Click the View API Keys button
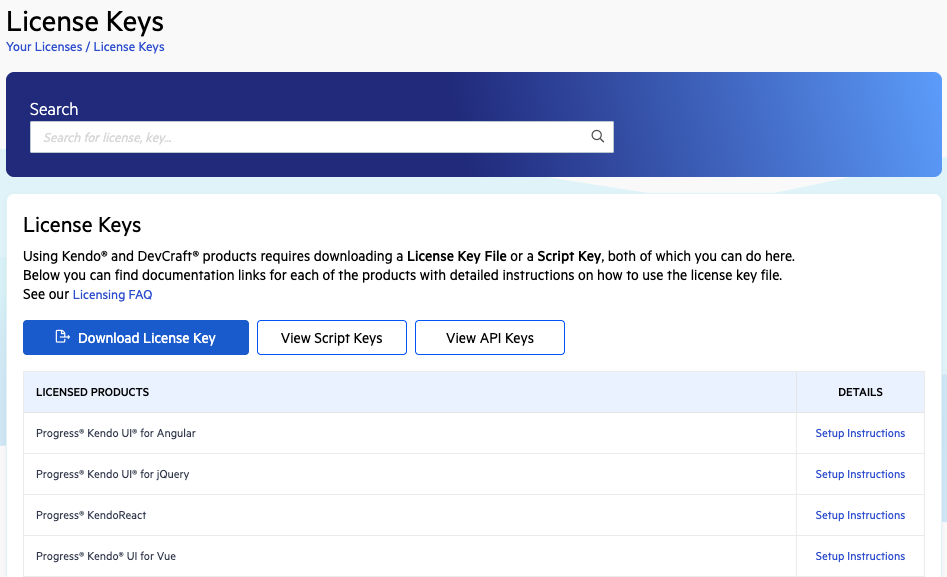Viewport: 947px width, 577px height. click(x=489, y=337)
